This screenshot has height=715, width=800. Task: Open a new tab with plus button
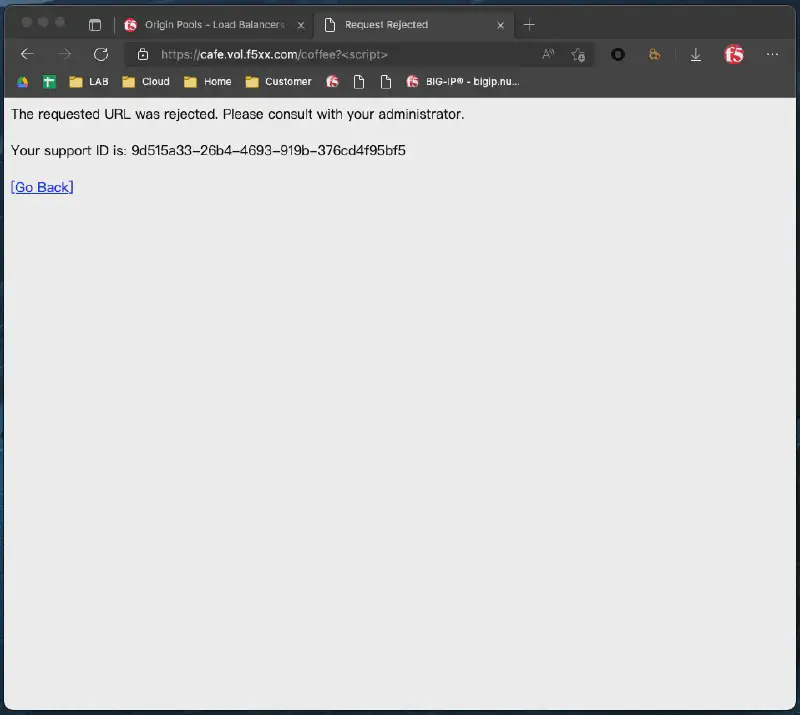pyautogui.click(x=529, y=25)
